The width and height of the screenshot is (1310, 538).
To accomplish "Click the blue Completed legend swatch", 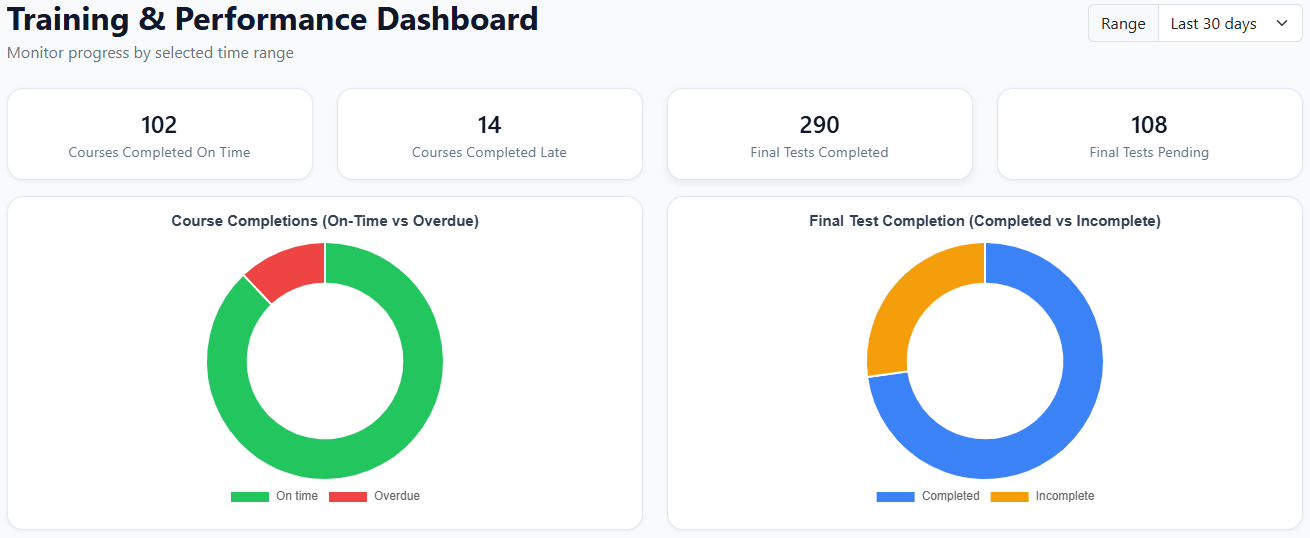I will click(x=895, y=497).
